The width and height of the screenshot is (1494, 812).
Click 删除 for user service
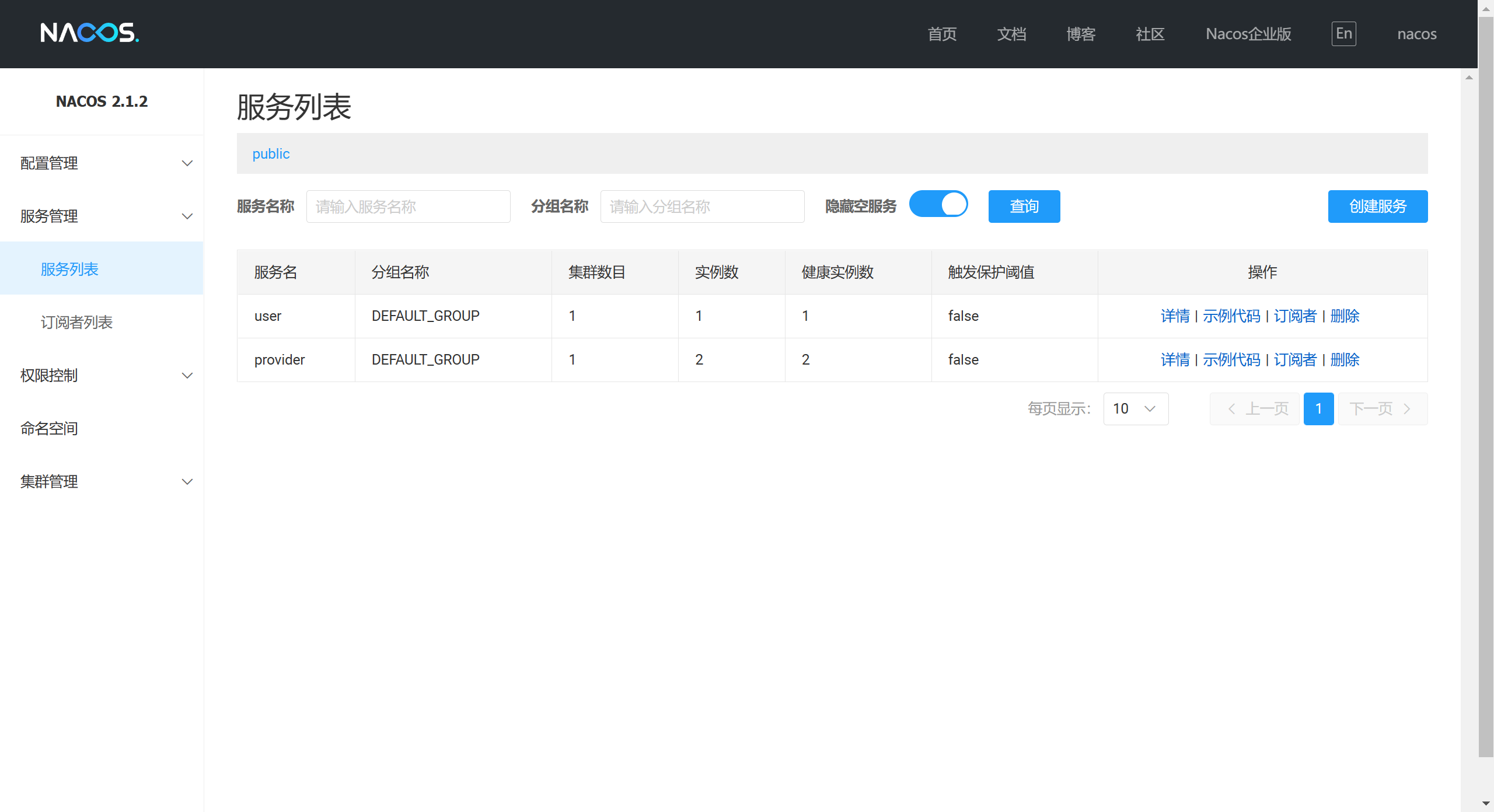point(1345,316)
